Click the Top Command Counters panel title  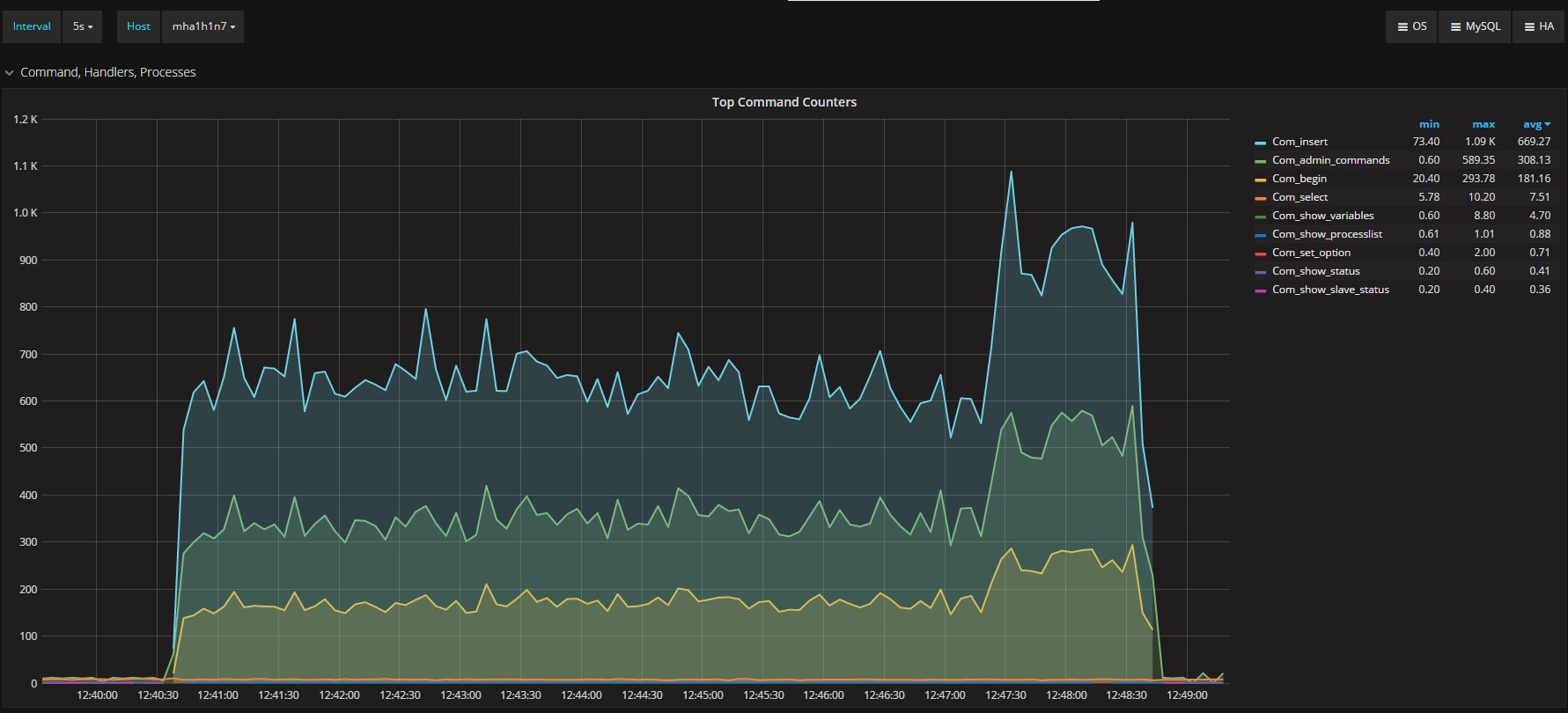pos(784,102)
